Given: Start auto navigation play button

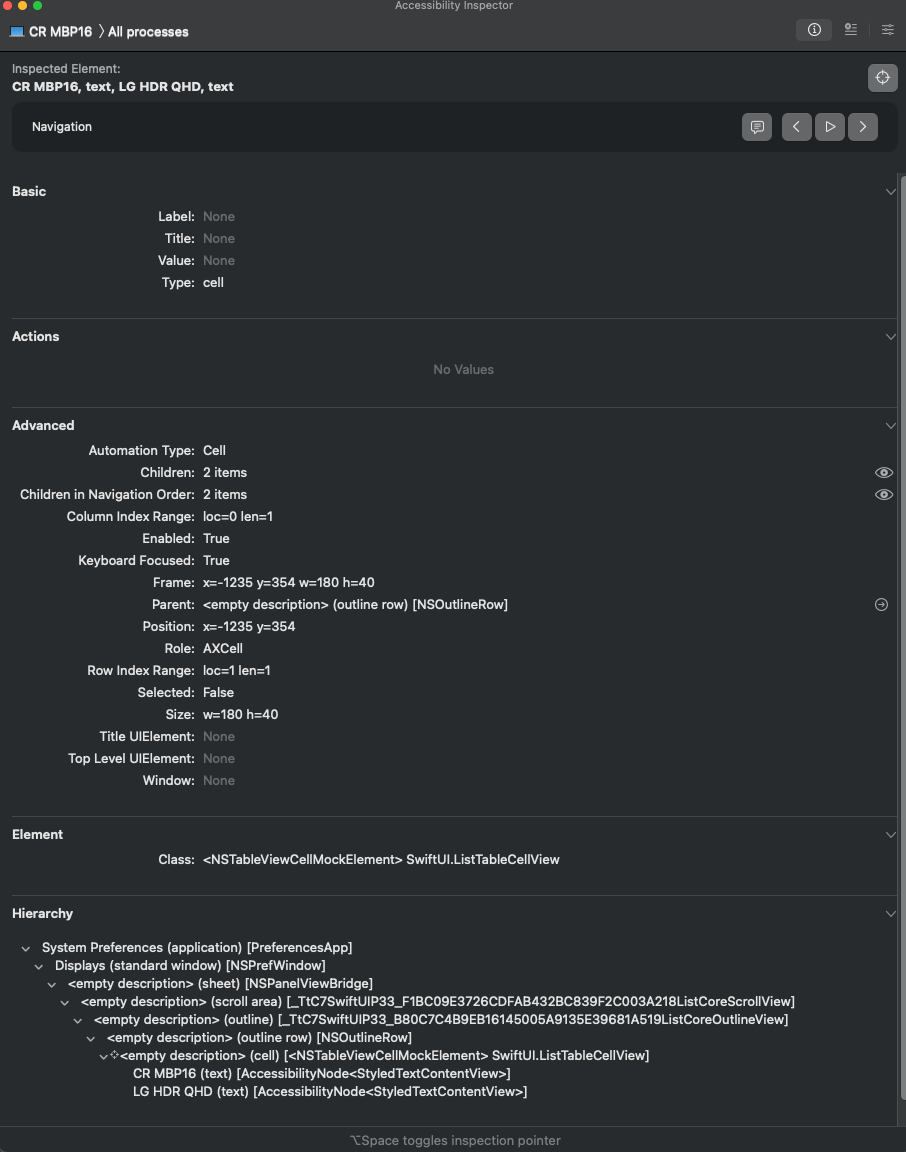Looking at the screenshot, I should click(x=830, y=127).
